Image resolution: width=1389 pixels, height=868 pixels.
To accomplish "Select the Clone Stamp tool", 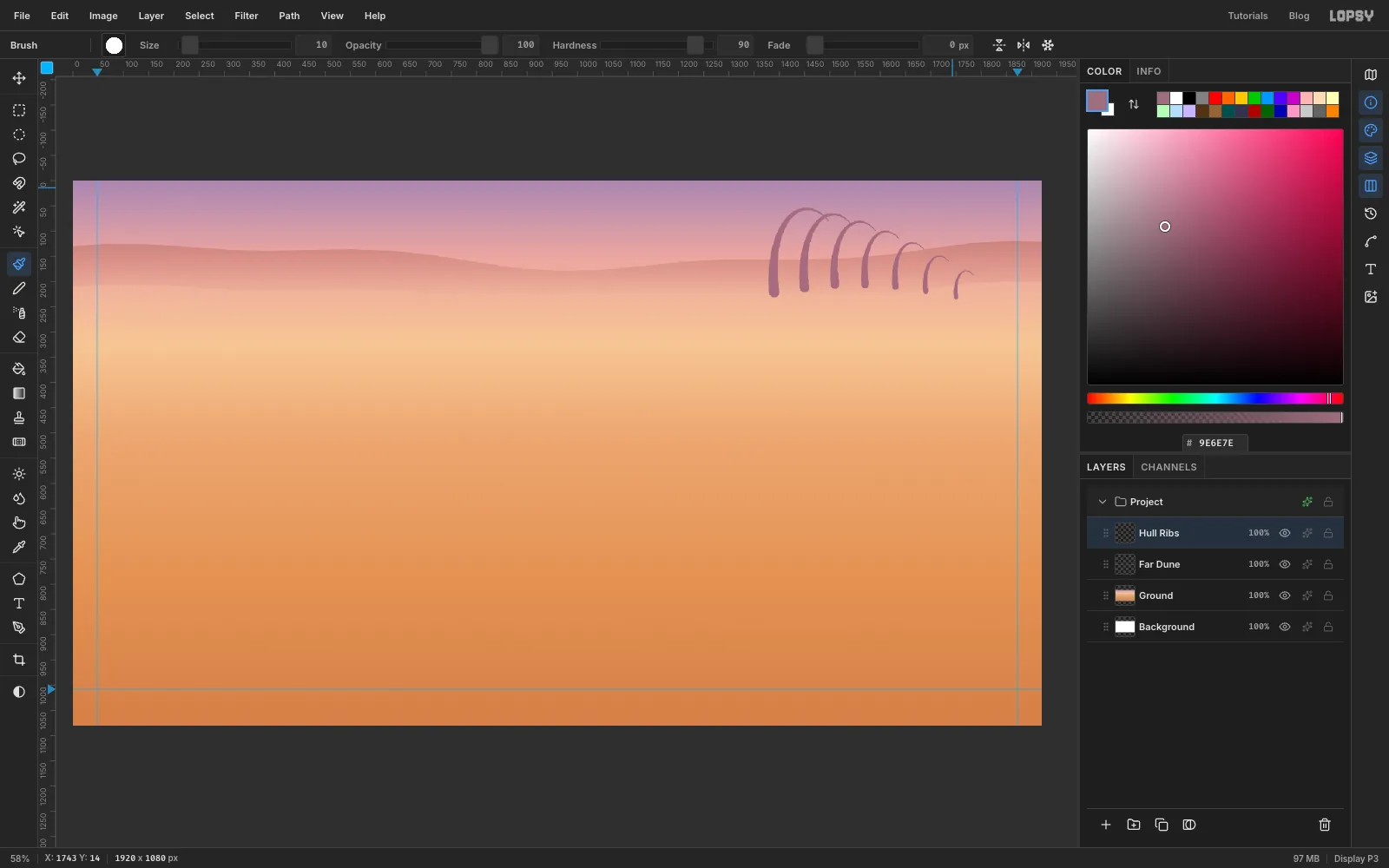I will click(18, 418).
